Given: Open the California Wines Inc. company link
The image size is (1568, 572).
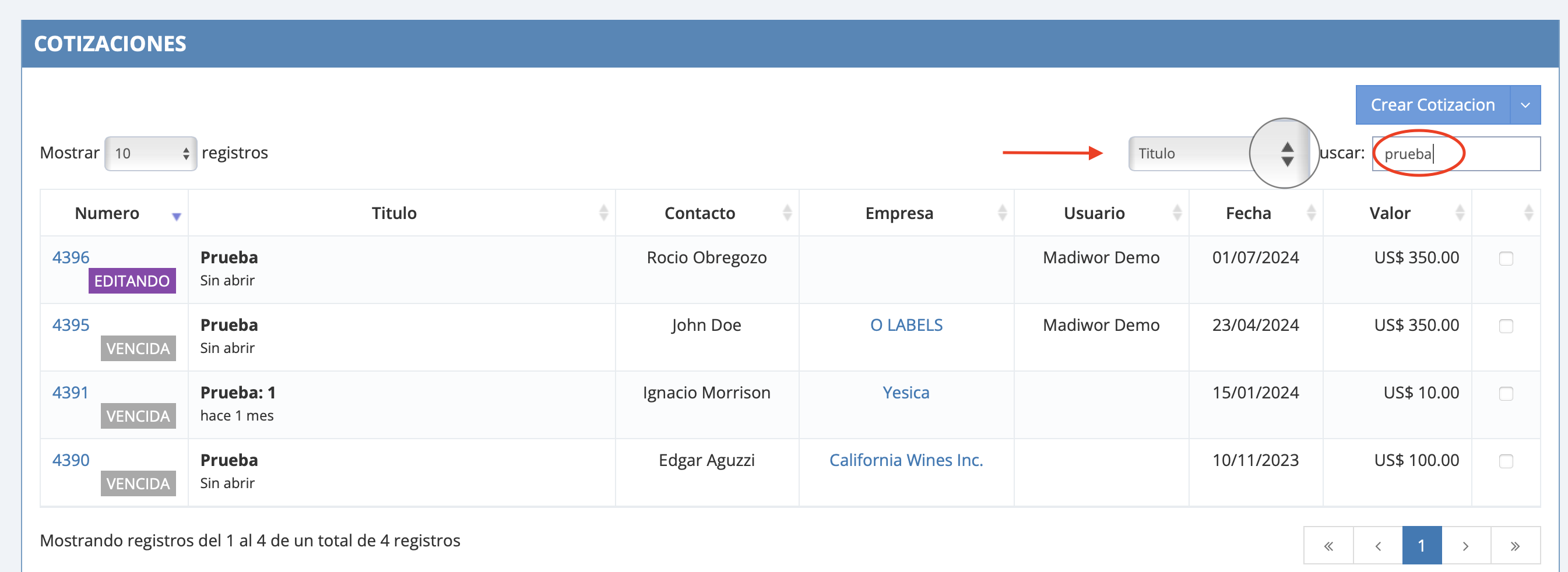Looking at the screenshot, I should point(906,460).
